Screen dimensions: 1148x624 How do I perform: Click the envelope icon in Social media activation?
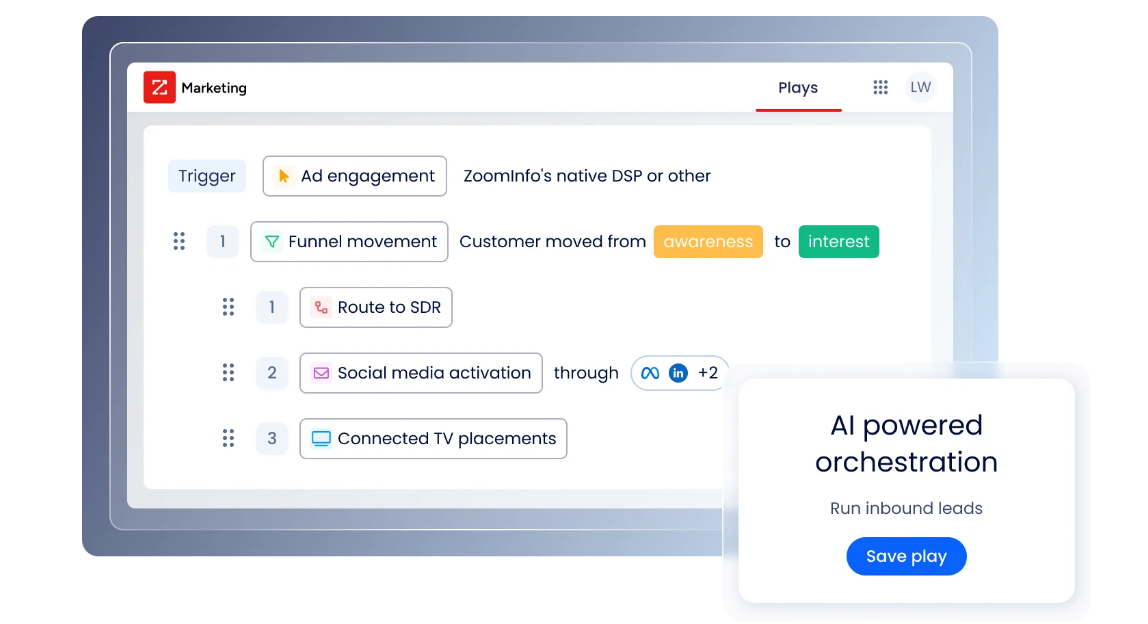click(321, 373)
